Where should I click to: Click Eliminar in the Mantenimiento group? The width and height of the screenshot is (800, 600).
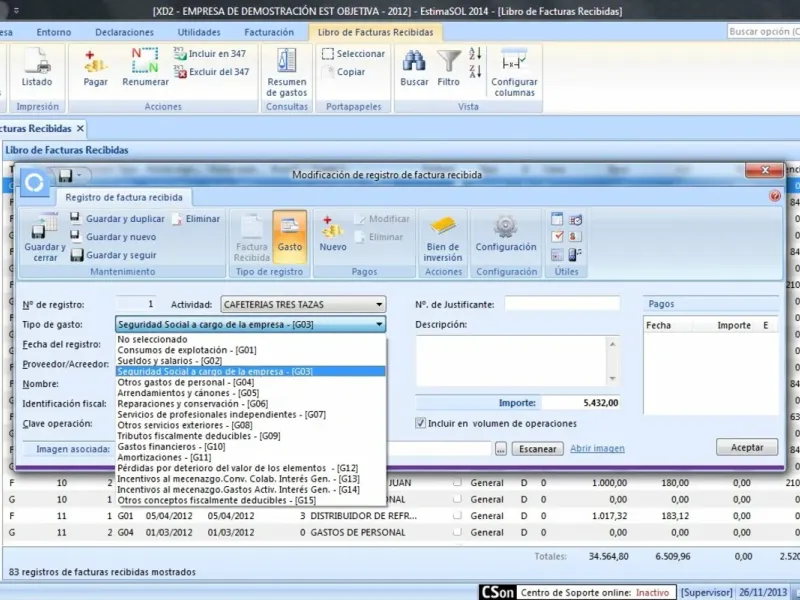click(196, 218)
